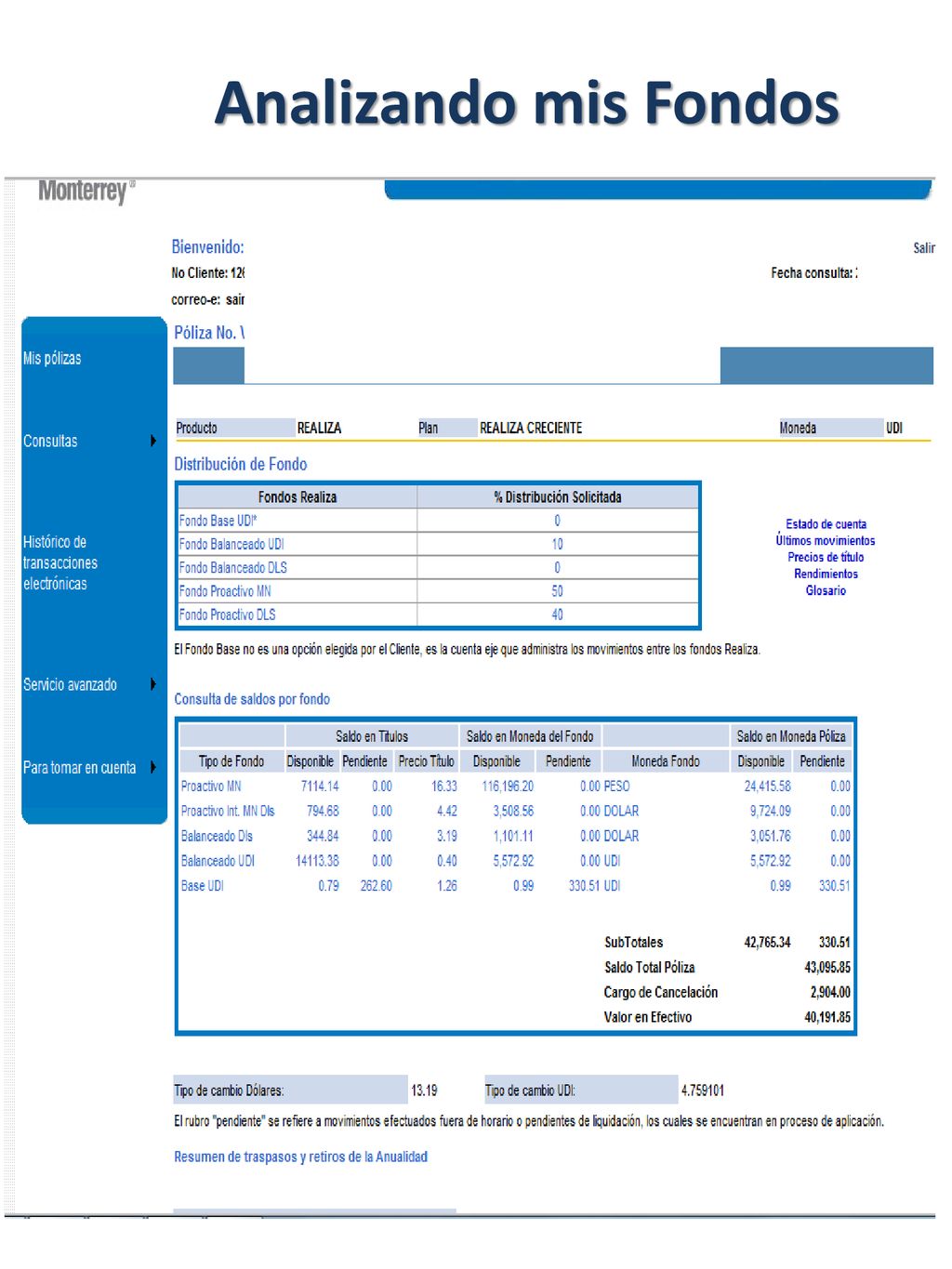Viewport: 952px width, 1269px height.
Task: Click the Valor en Efectivo amount 40,191.85
Action: [x=827, y=1018]
